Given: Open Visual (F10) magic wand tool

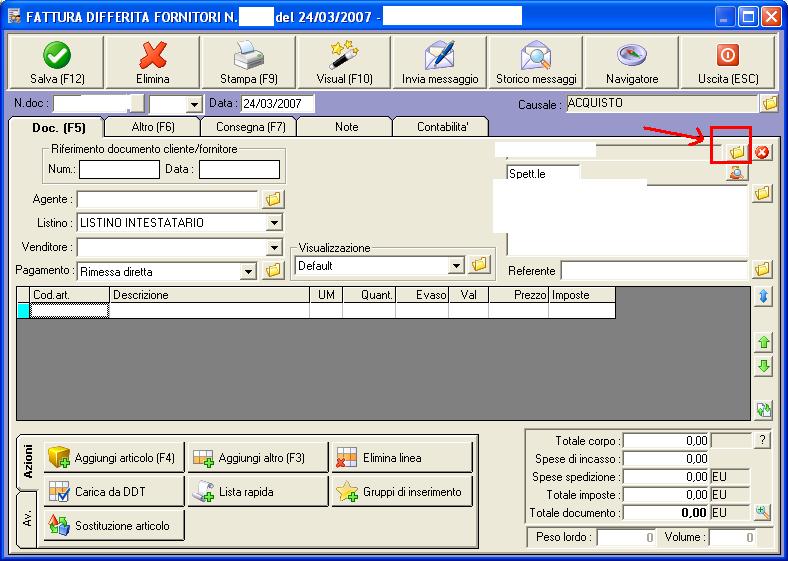Looking at the screenshot, I should pyautogui.click(x=345, y=62).
